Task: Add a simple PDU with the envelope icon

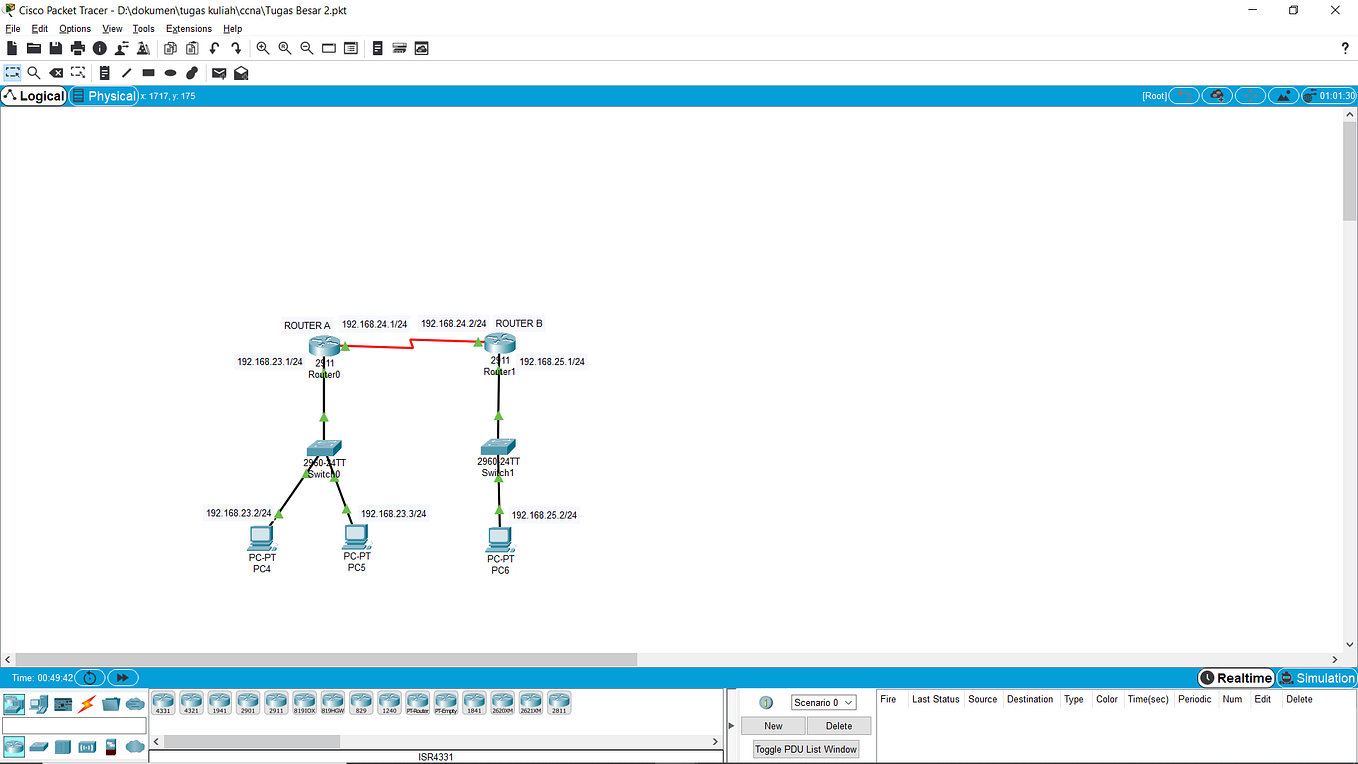Action: tap(219, 73)
